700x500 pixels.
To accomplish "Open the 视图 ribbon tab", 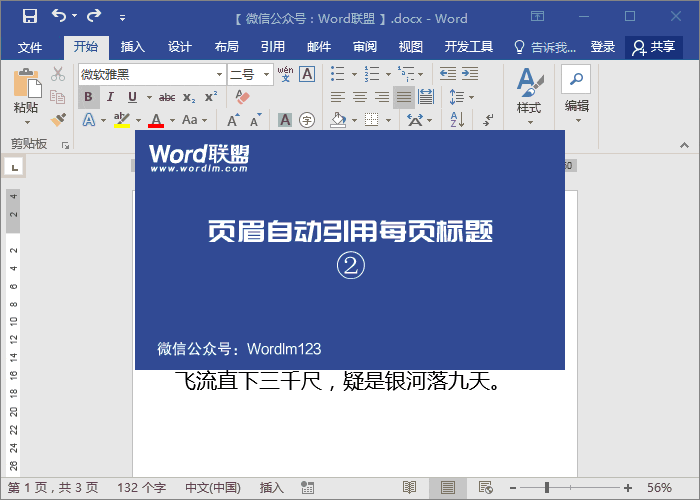I will [x=410, y=46].
